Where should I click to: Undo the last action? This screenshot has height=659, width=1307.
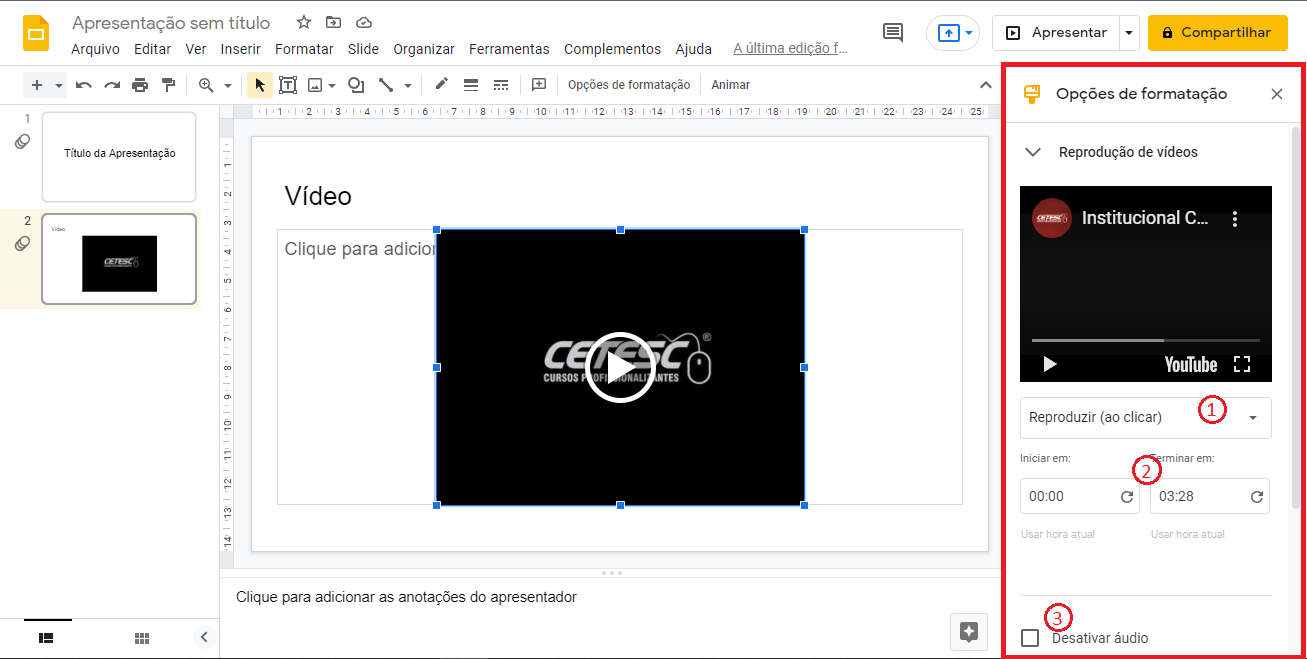coord(84,85)
